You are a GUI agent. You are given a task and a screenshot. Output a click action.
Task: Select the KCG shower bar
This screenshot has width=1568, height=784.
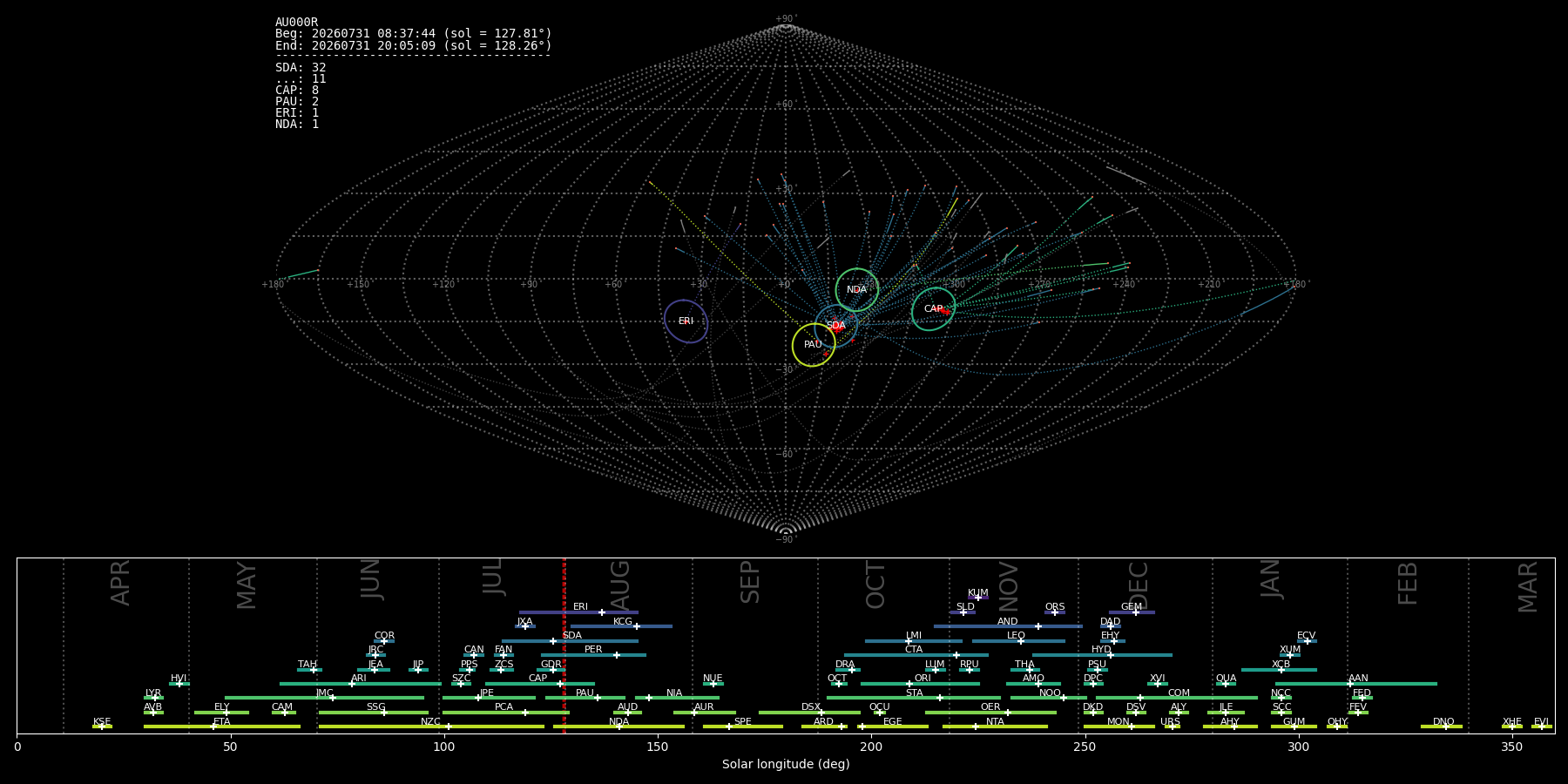click(x=621, y=626)
